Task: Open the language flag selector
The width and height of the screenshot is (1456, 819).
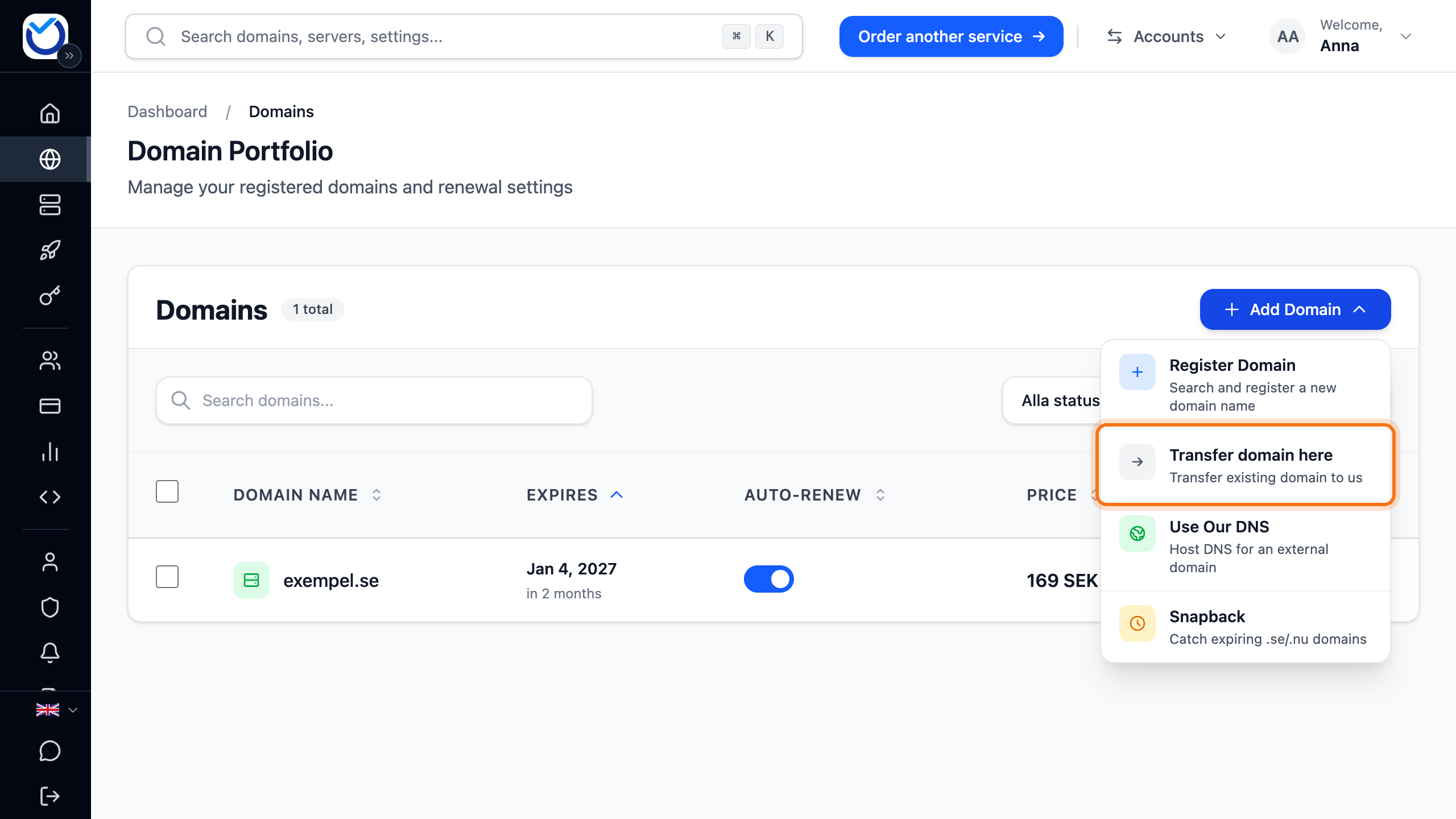Action: tap(56, 710)
